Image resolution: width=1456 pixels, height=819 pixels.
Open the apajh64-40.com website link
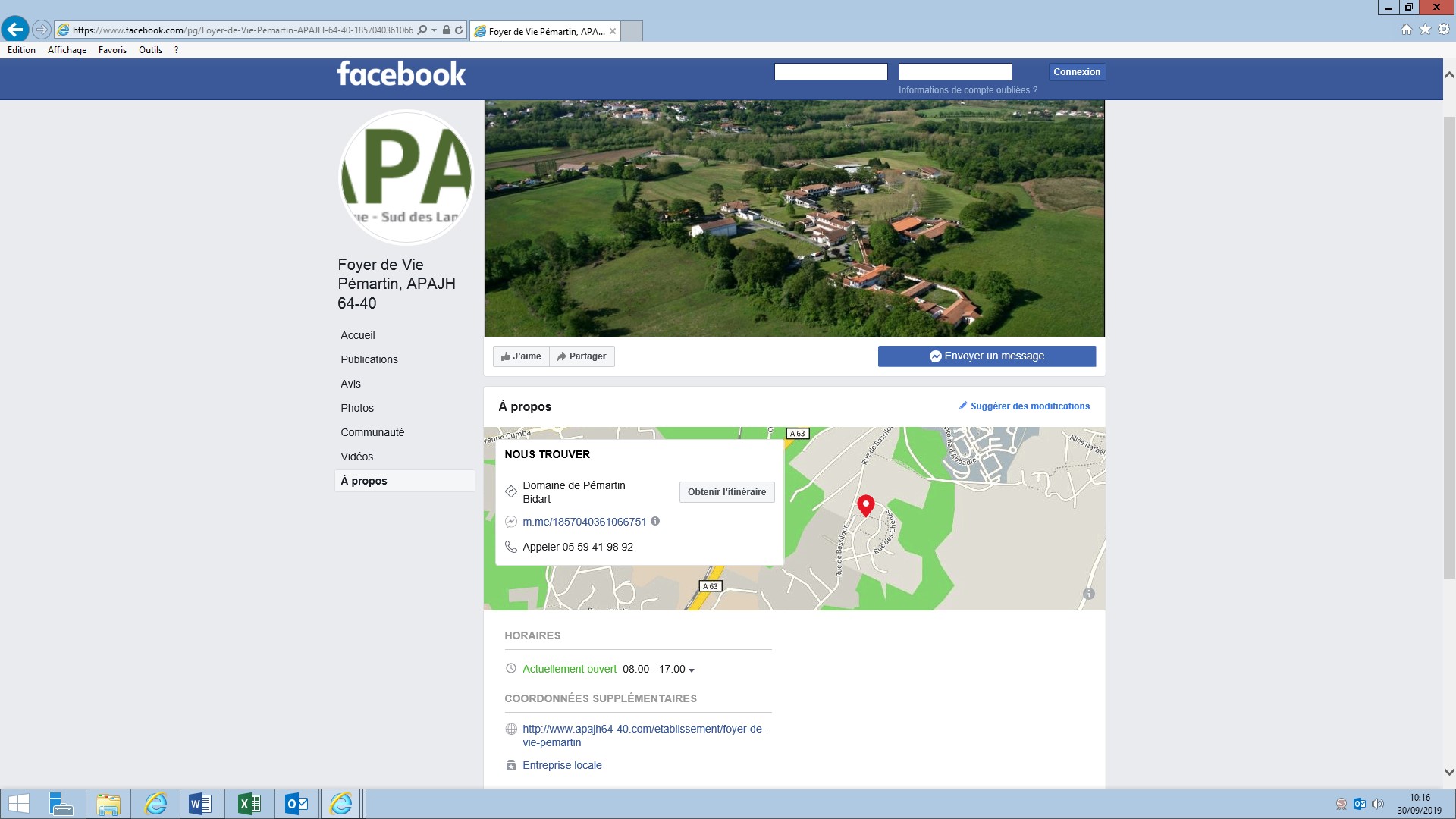pos(644,736)
